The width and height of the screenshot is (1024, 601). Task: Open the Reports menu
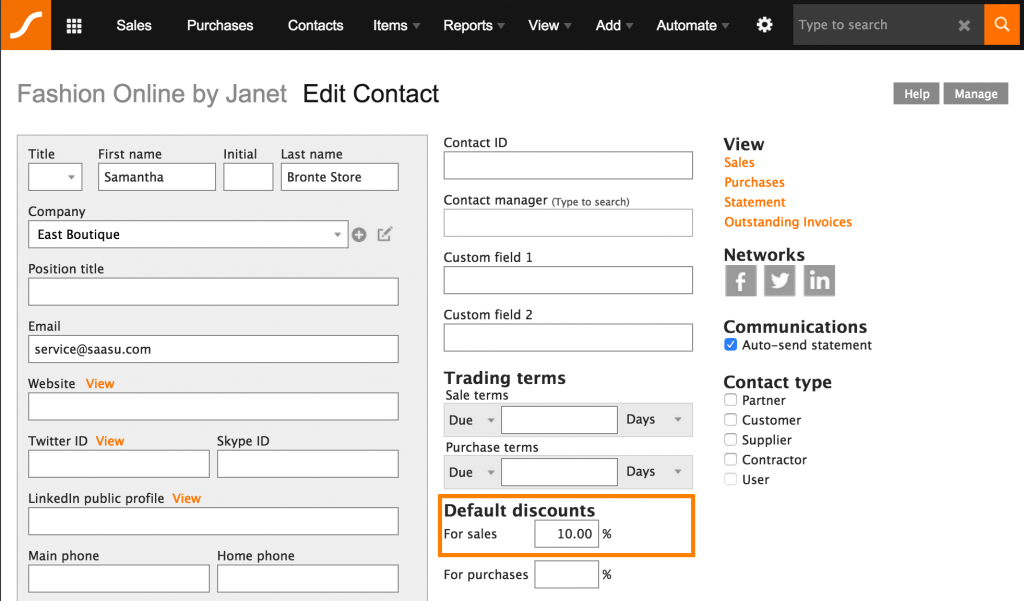[x=474, y=25]
